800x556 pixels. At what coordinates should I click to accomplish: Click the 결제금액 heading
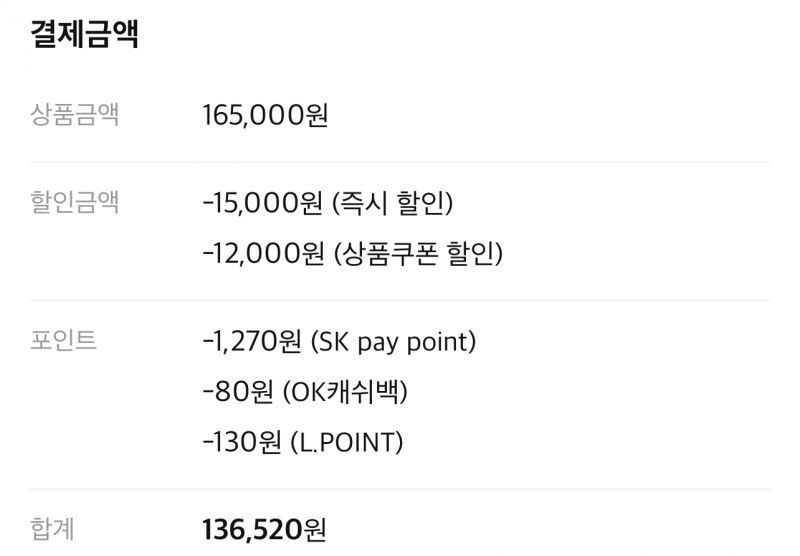(85, 34)
